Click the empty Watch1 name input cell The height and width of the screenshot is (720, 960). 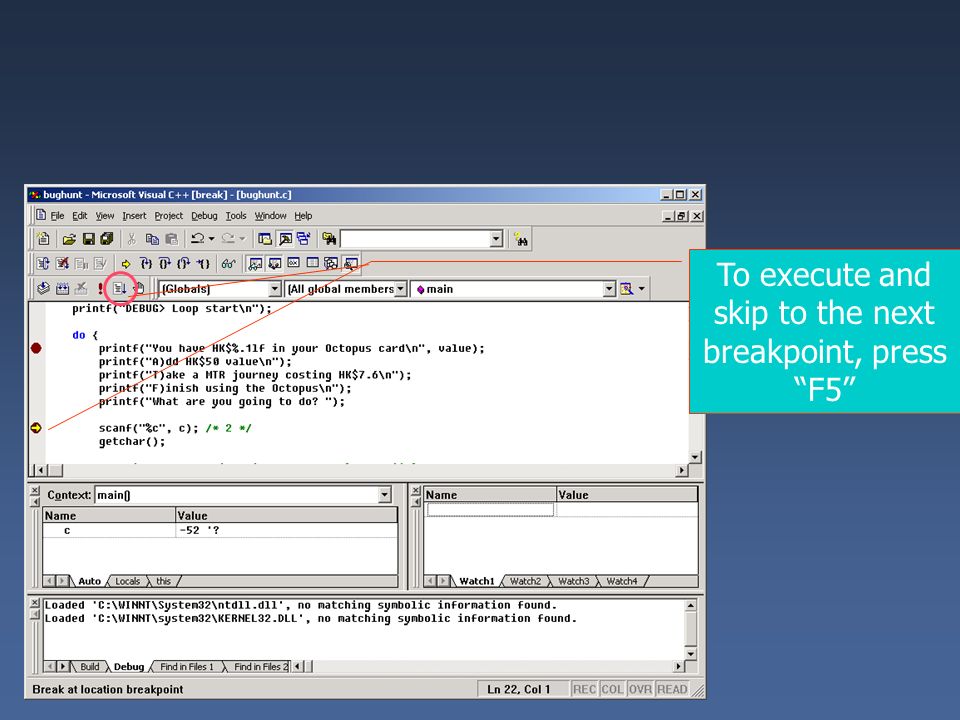[x=490, y=509]
